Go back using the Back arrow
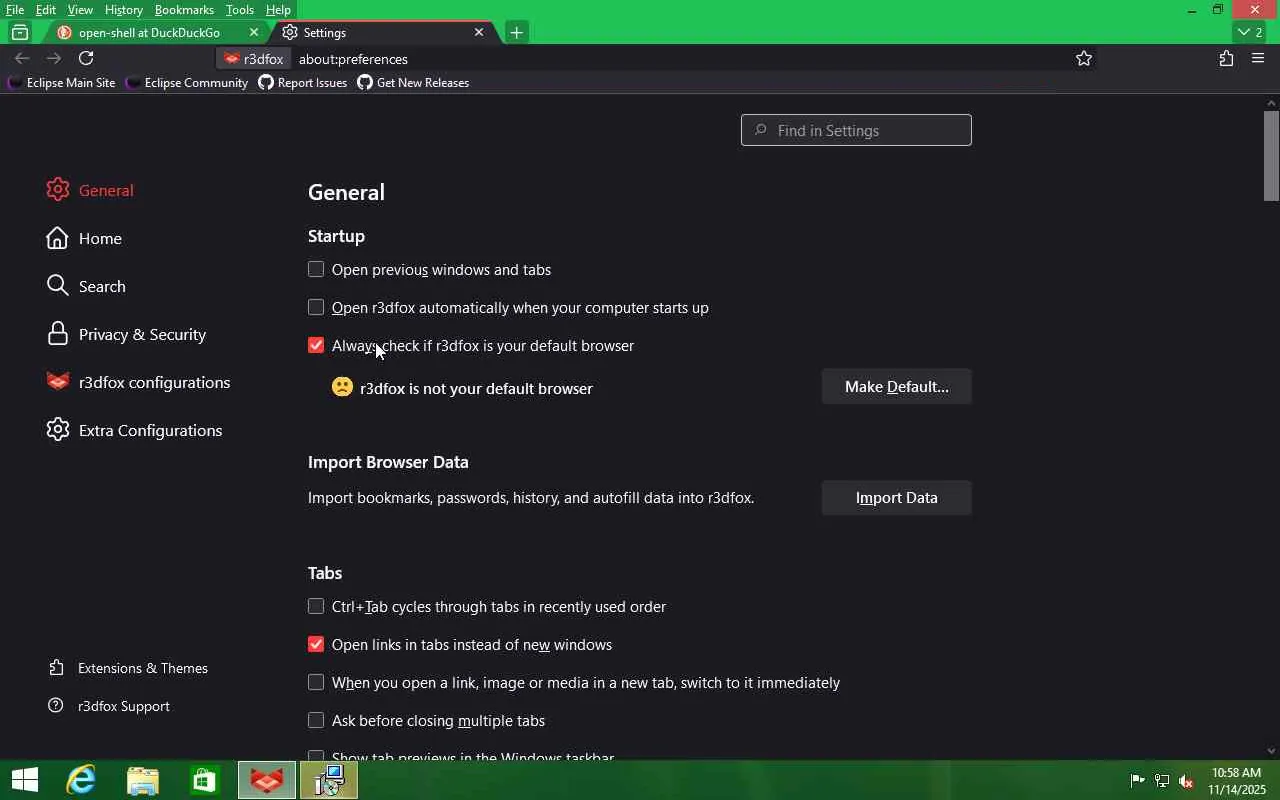The width and height of the screenshot is (1280, 800). (x=22, y=58)
